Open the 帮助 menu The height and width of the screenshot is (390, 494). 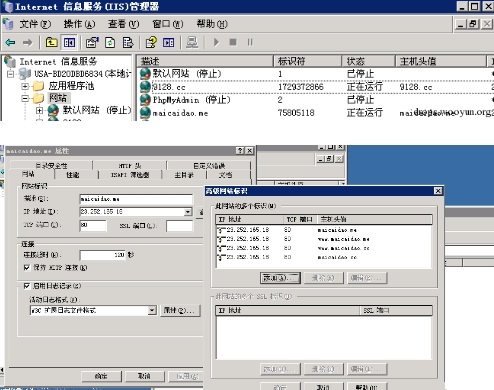(212, 24)
